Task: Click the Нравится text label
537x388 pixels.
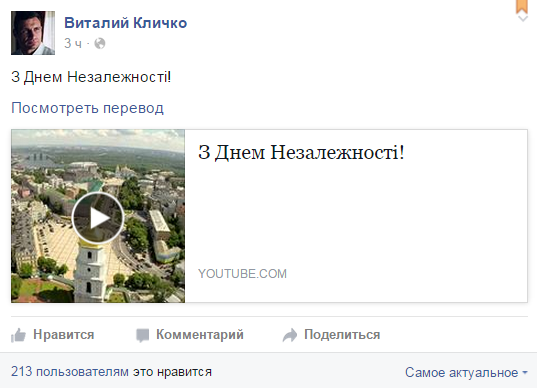Action: [64, 335]
